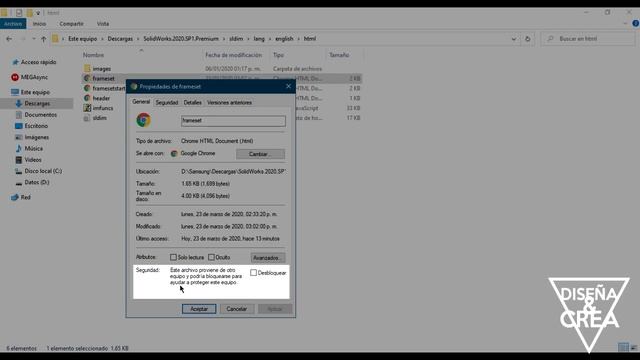
Task: Switch to large icons view in status bar
Action: coord(634,347)
